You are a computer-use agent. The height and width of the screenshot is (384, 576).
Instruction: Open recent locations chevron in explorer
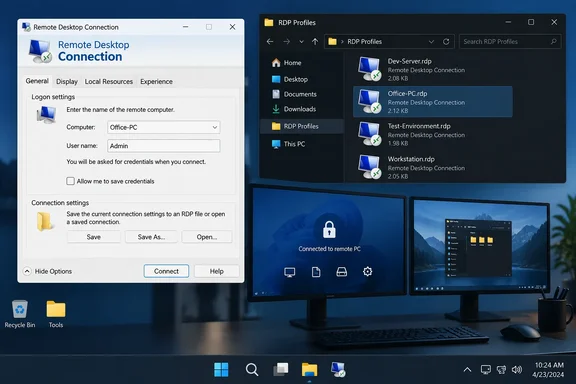pyautogui.click(x=301, y=42)
